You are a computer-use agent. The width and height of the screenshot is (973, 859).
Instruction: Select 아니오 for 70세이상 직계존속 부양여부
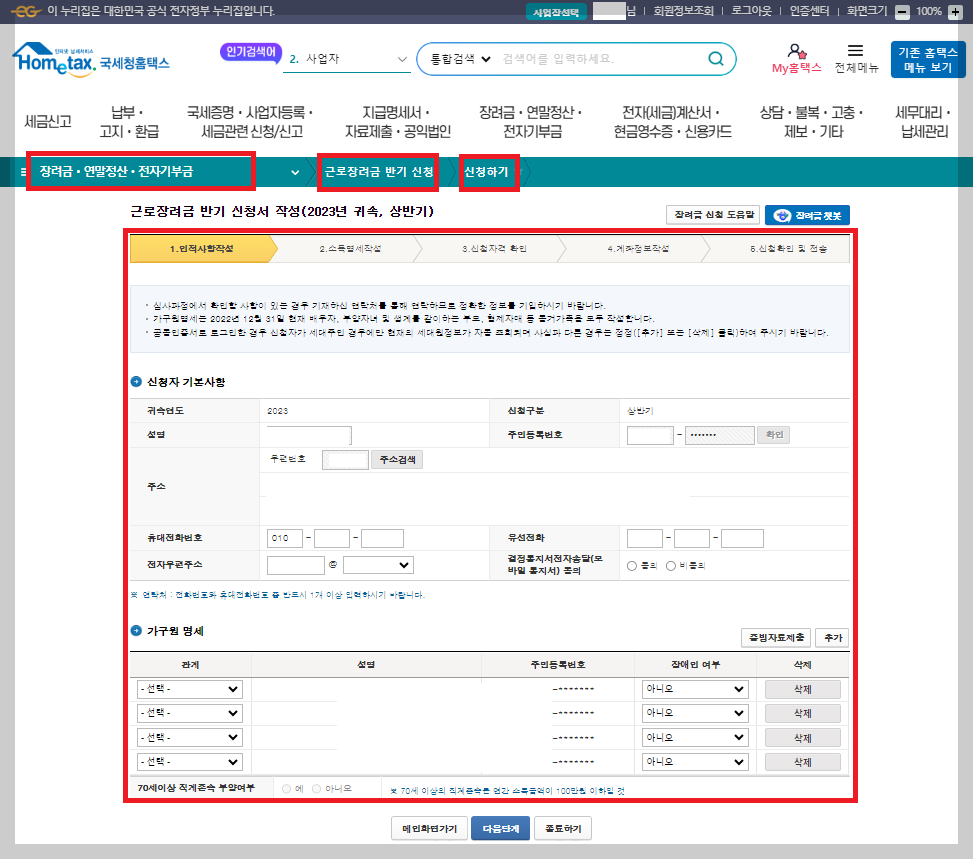click(x=316, y=788)
